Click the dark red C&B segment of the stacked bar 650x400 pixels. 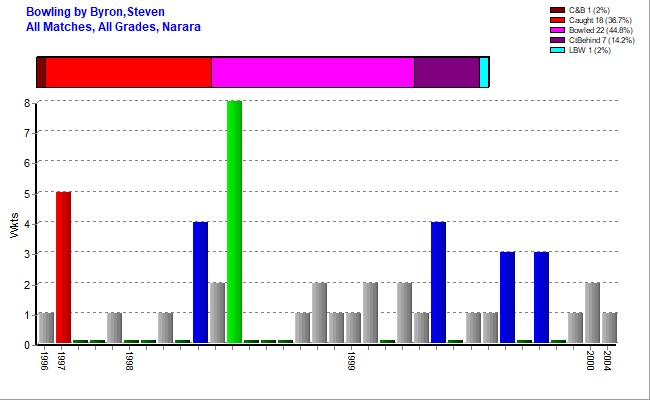tap(41, 73)
